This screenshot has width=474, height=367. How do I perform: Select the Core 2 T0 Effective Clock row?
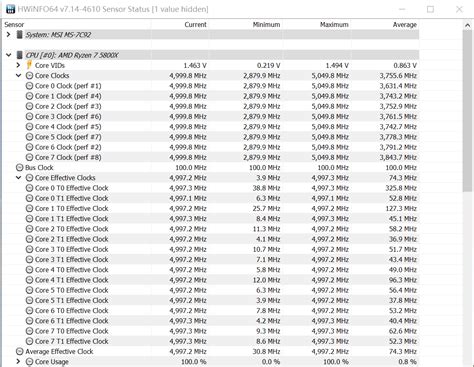coord(211,229)
